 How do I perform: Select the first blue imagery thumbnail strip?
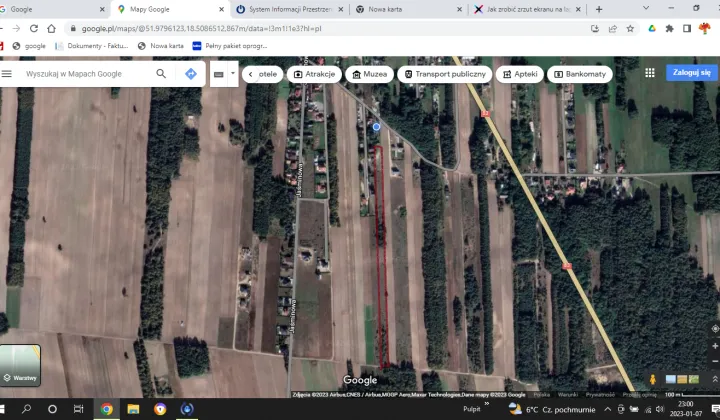[x=670, y=379]
